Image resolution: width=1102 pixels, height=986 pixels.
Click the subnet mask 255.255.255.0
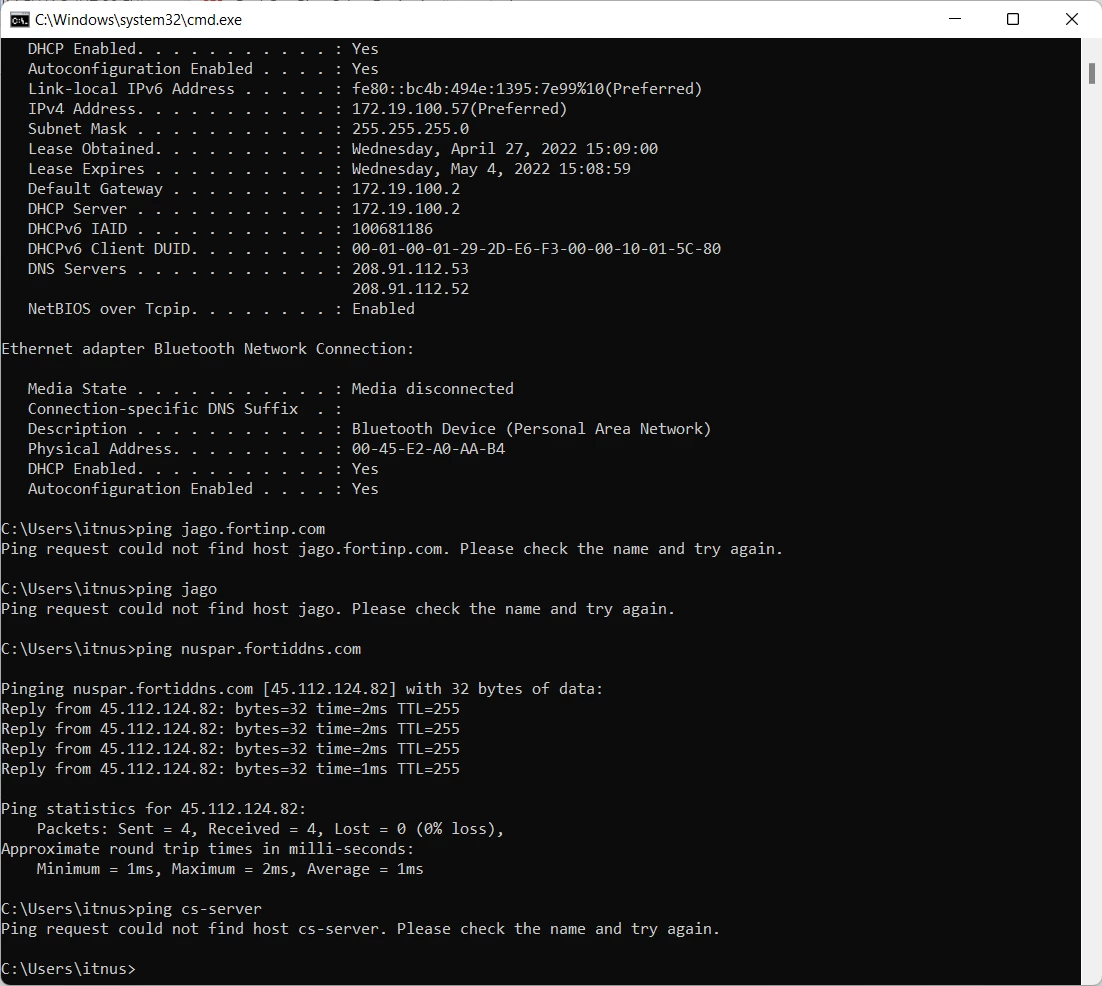(410, 129)
